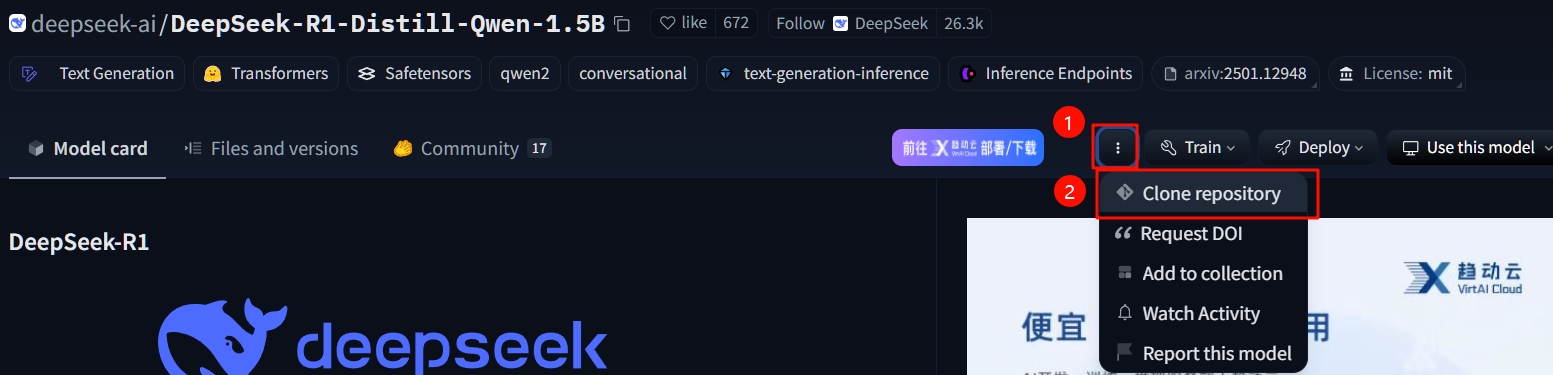Choose Watch Activity from the menu
This screenshot has width=1553, height=375.
click(1203, 314)
